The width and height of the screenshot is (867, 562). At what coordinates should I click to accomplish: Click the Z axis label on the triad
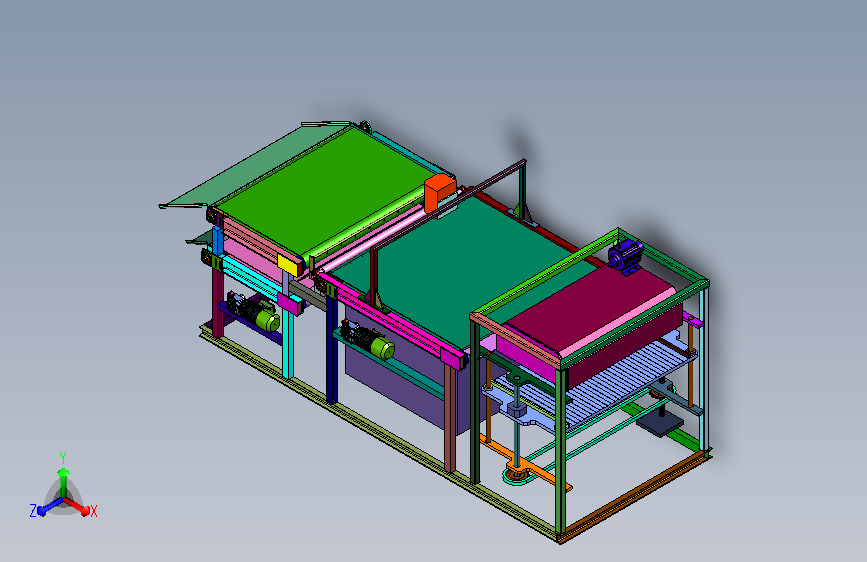pos(33,511)
